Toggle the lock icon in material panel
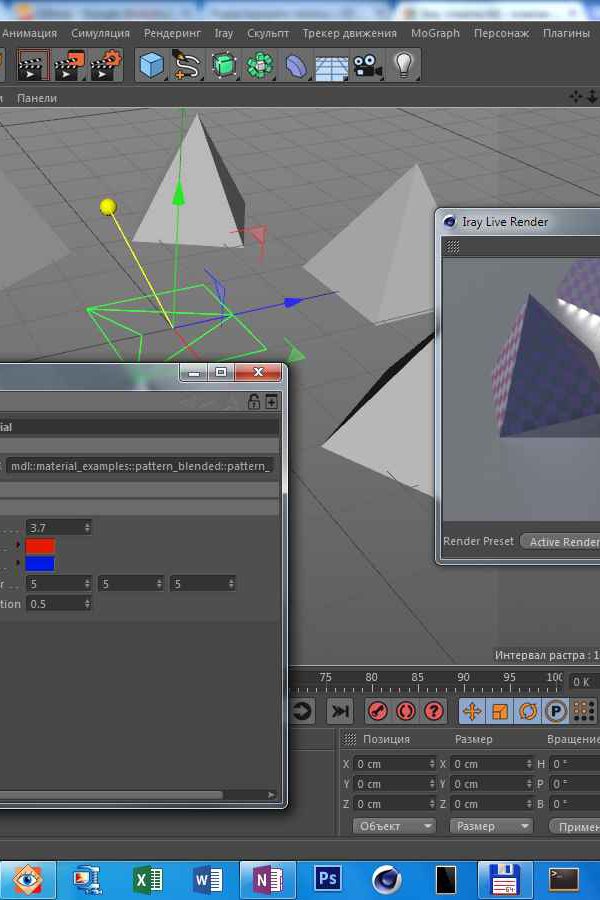Viewport: 600px width, 900px height. point(254,401)
